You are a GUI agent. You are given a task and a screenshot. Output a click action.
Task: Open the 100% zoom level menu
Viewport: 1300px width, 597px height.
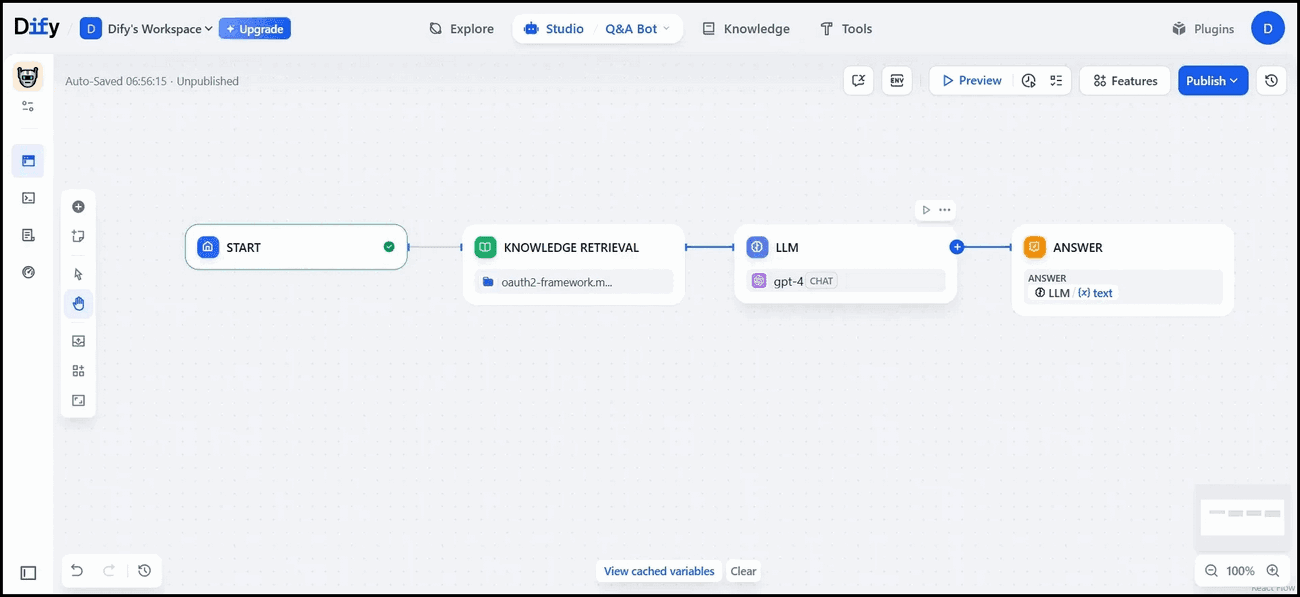click(1241, 571)
